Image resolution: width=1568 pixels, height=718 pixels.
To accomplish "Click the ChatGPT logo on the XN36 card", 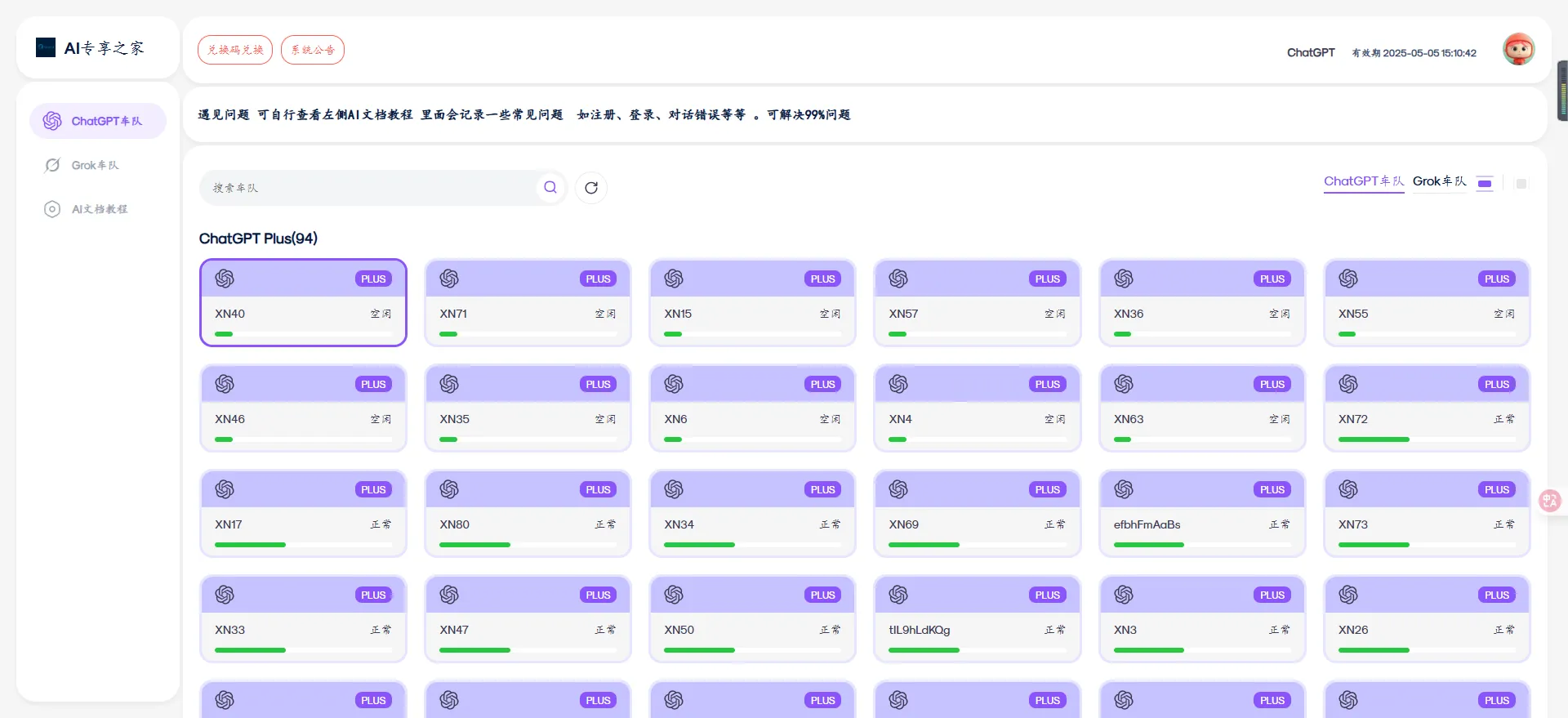I will [x=1124, y=279].
